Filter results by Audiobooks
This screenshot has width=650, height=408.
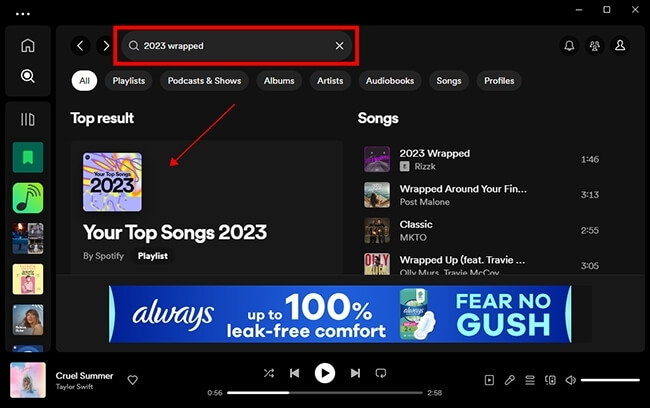pos(390,80)
